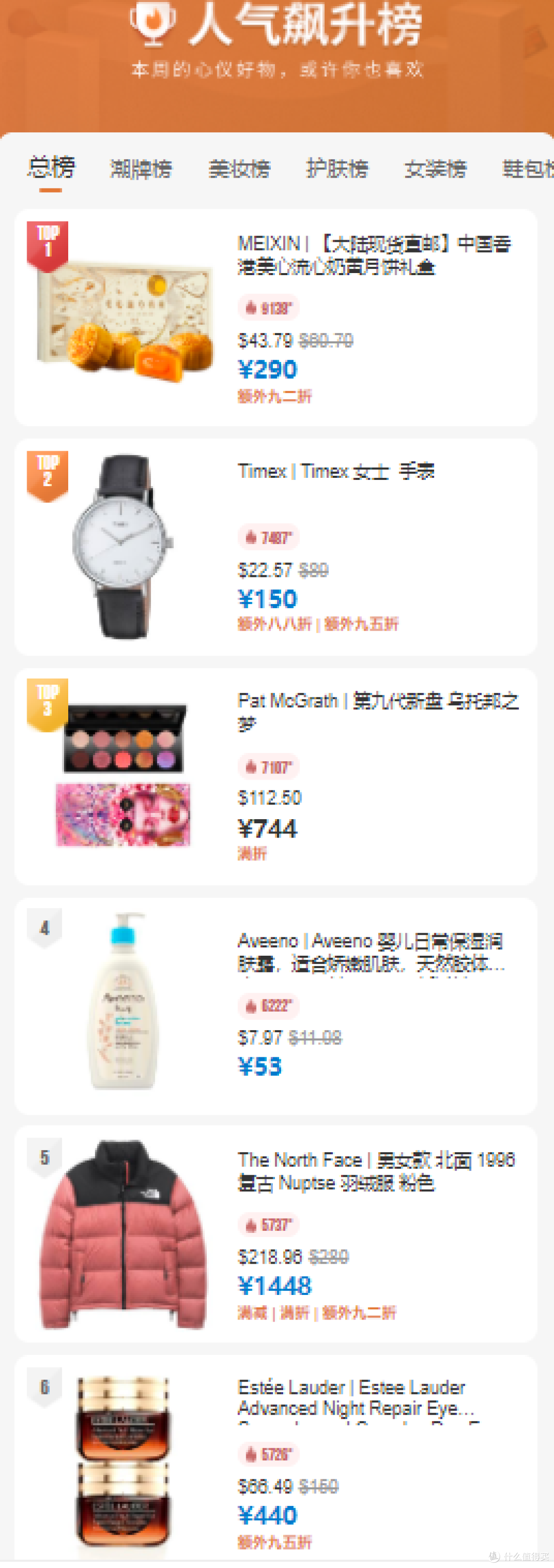The height and width of the screenshot is (1568, 554).
Task: Open the 护肤榜 tab
Action: tap(337, 169)
